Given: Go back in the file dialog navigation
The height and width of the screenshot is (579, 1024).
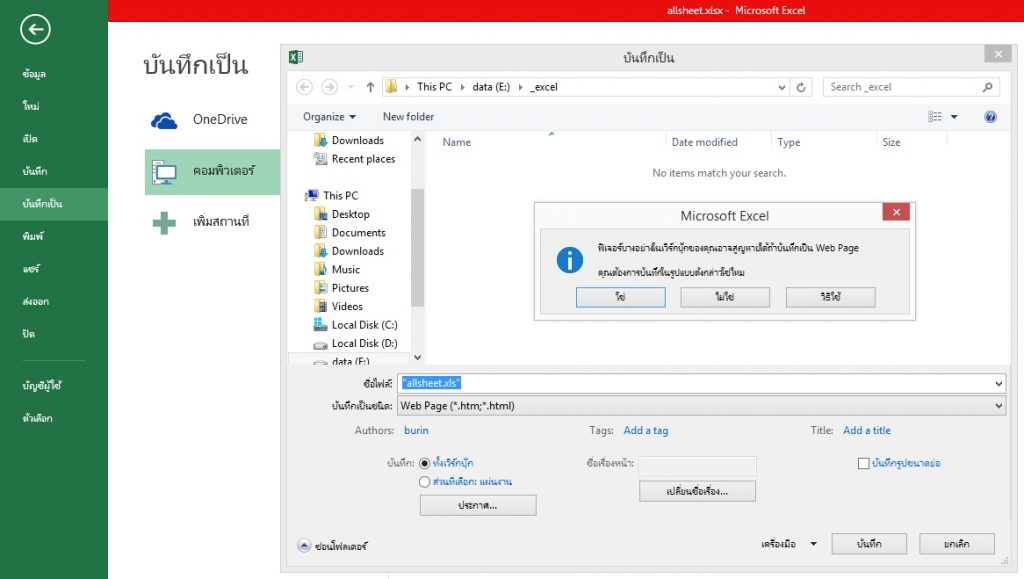Looking at the screenshot, I should (304, 87).
